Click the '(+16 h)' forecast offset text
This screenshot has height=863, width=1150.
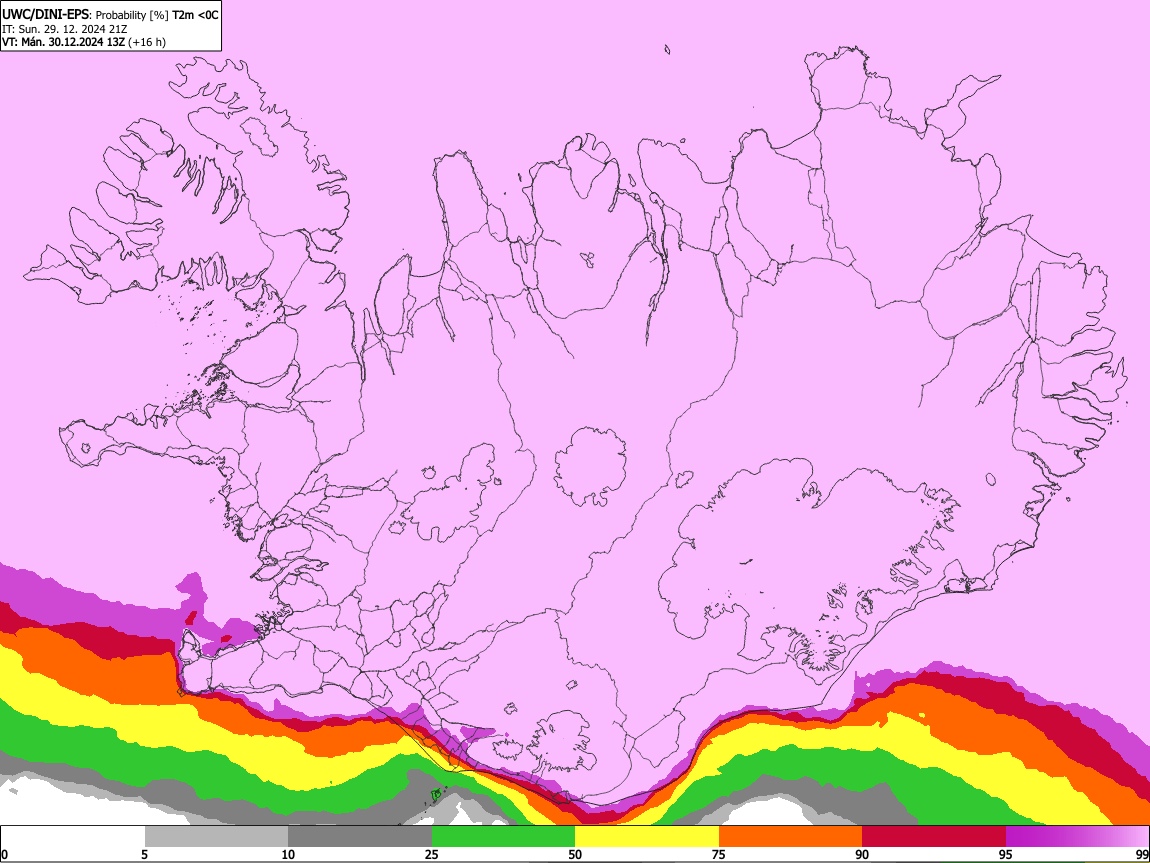click(x=147, y=43)
